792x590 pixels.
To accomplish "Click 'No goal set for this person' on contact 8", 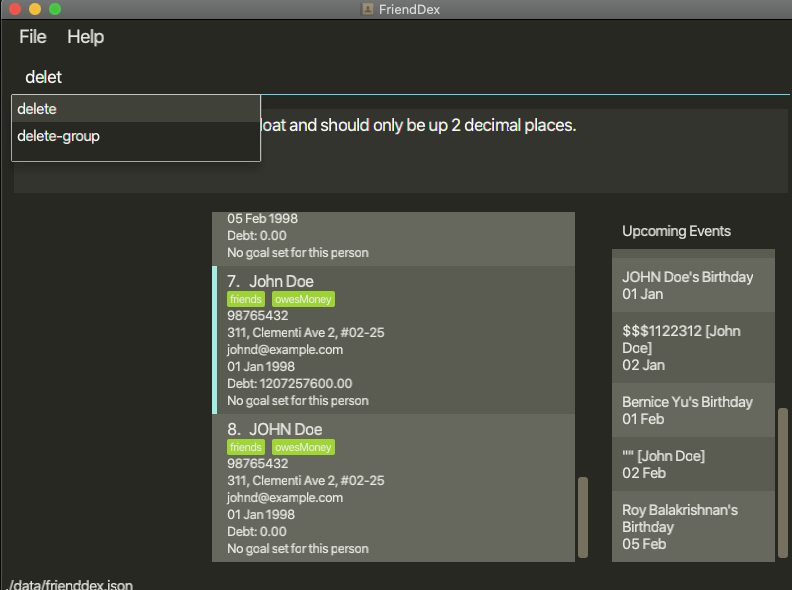I will (298, 549).
